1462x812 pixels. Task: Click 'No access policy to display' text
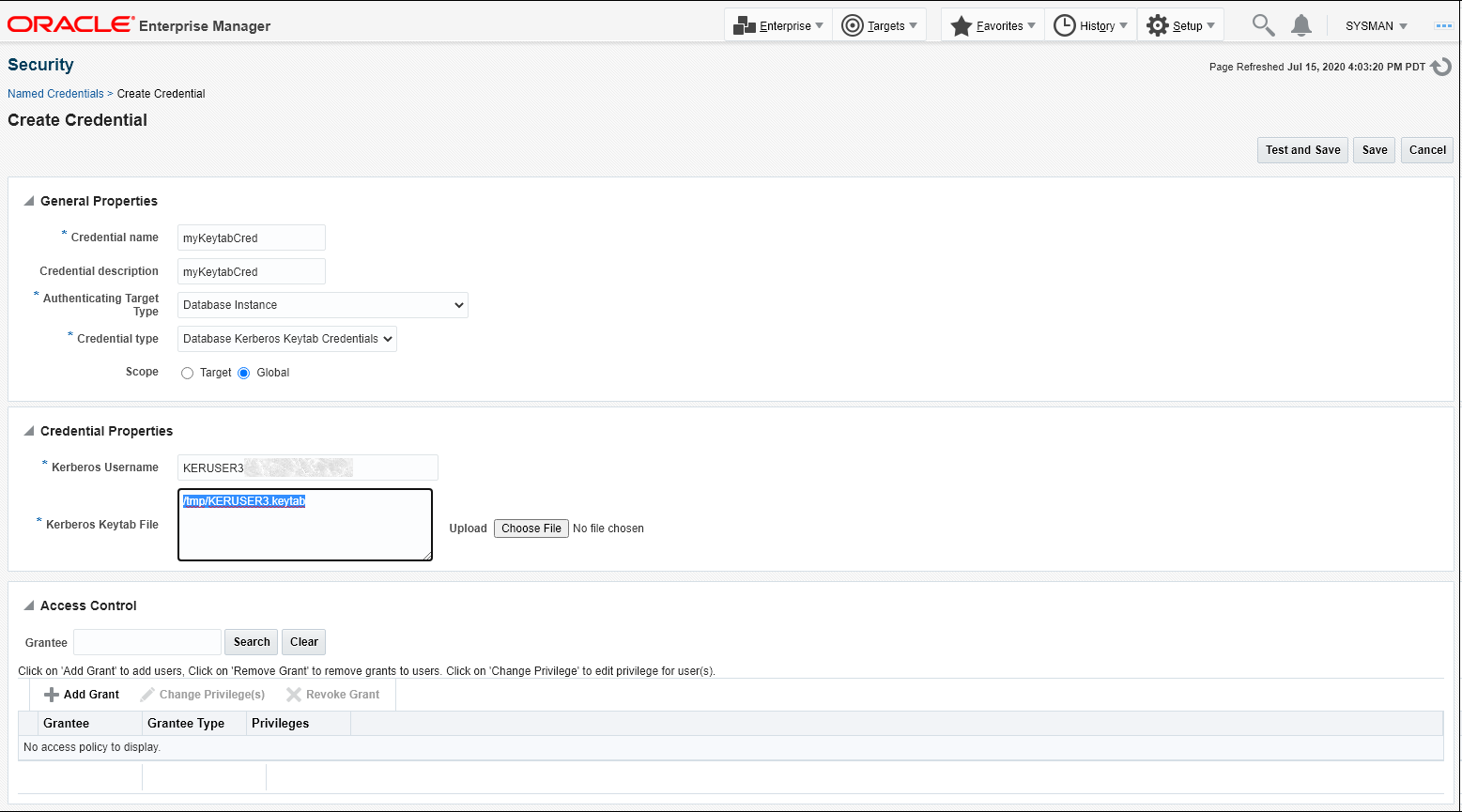(92, 747)
